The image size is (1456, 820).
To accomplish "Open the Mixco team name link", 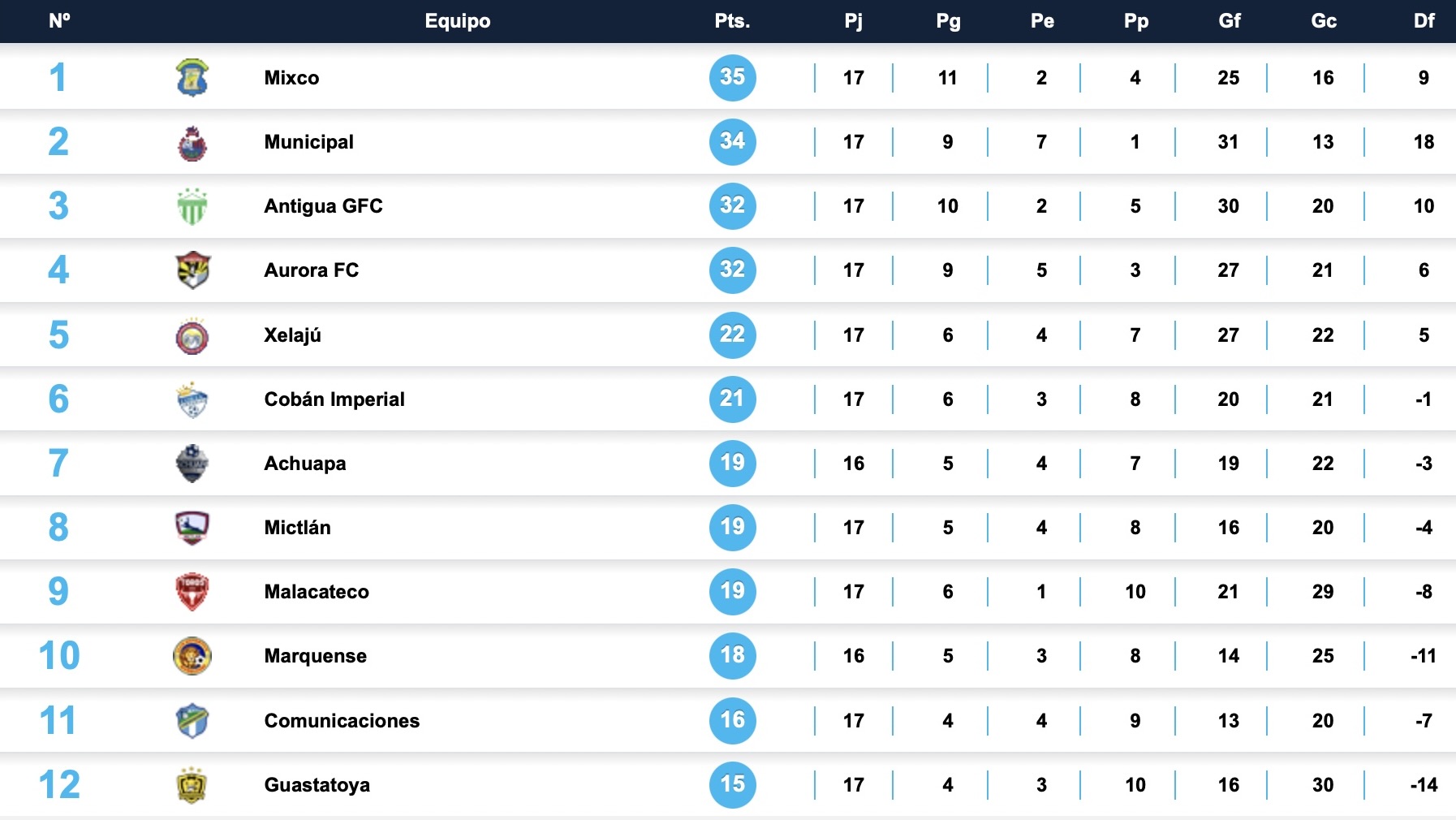I will [291, 78].
